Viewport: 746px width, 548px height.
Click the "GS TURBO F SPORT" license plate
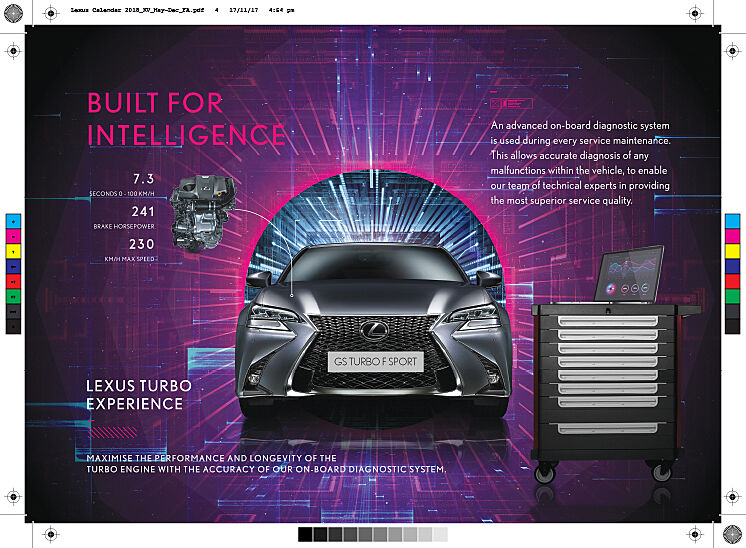375,362
